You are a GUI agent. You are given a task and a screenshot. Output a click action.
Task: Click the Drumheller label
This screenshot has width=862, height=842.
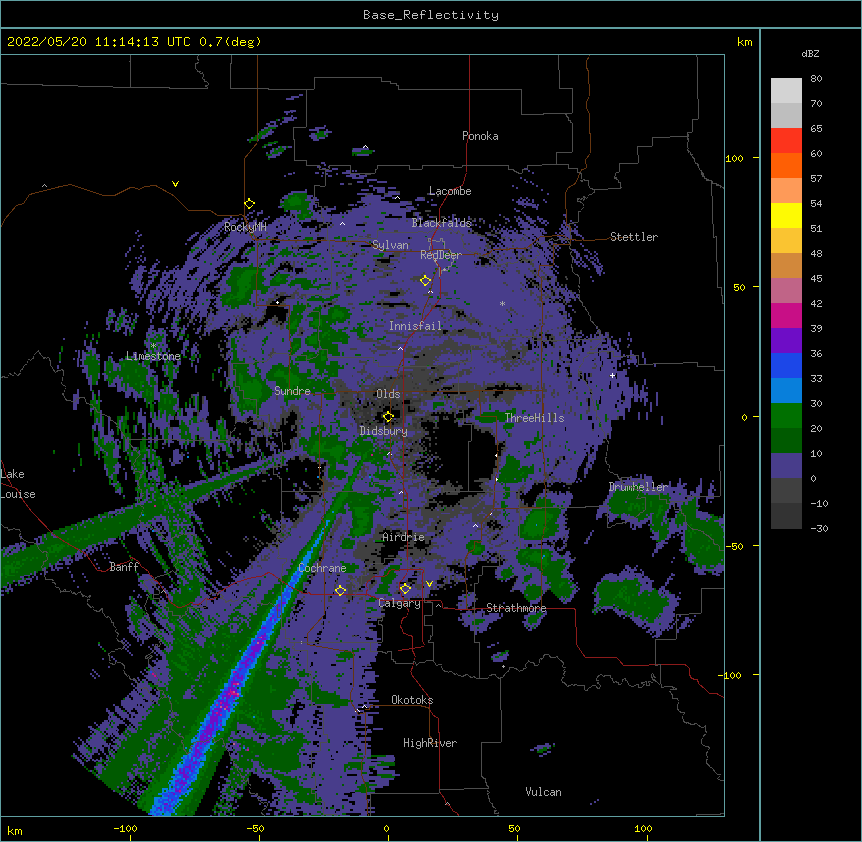[x=638, y=487]
